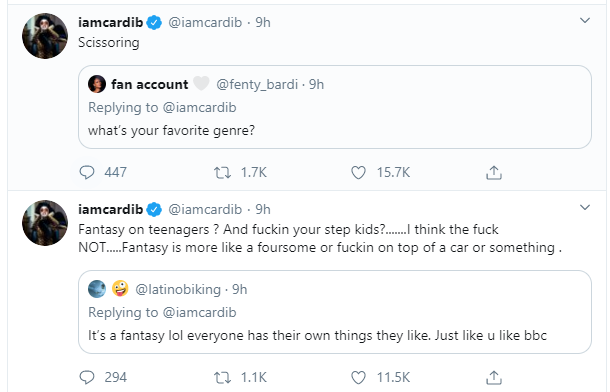Image resolution: width=610 pixels, height=392 pixels.
Task: Retweet the Scissoring tweet
Action: (x=223, y=172)
